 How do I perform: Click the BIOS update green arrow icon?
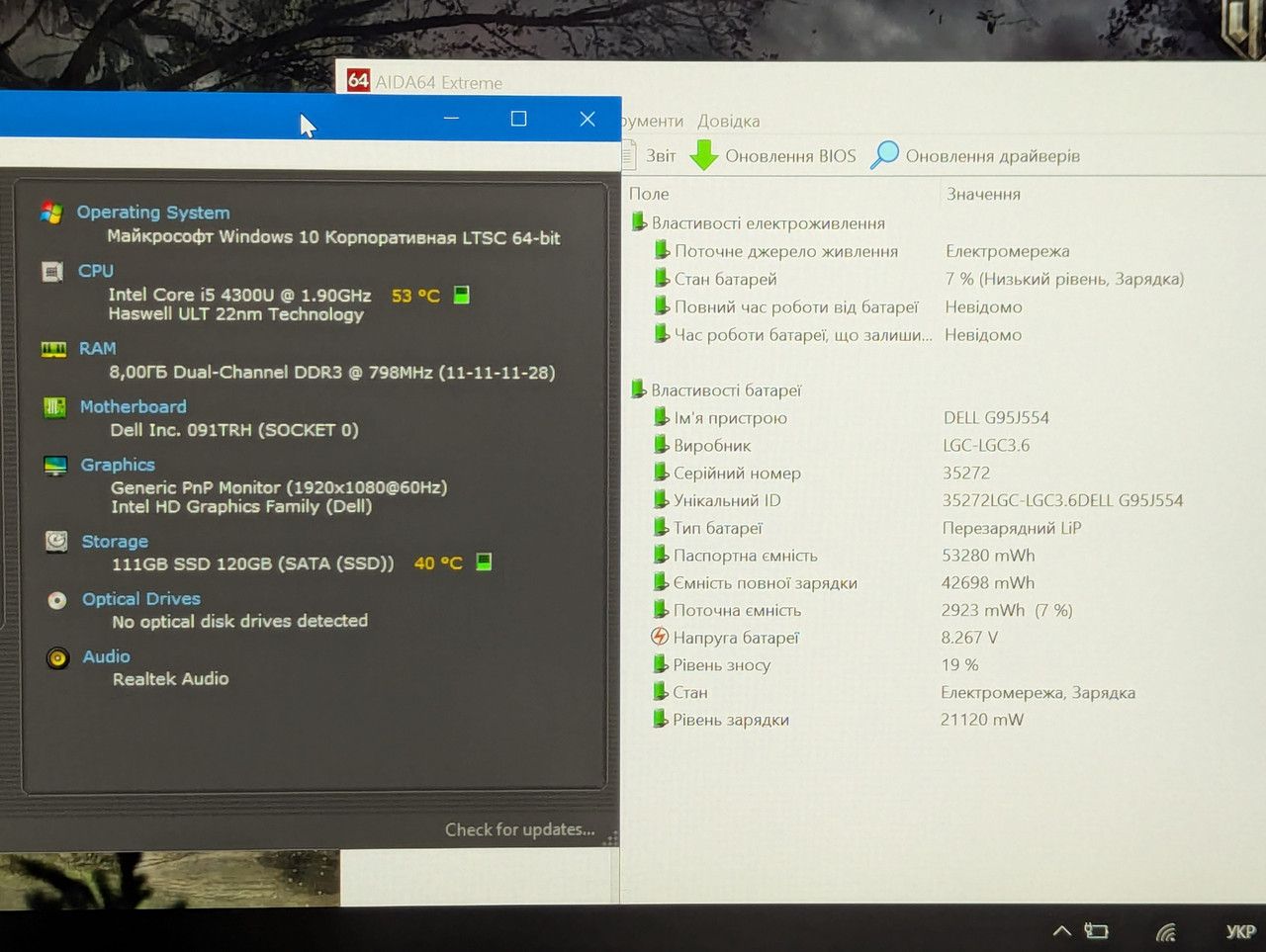click(703, 155)
